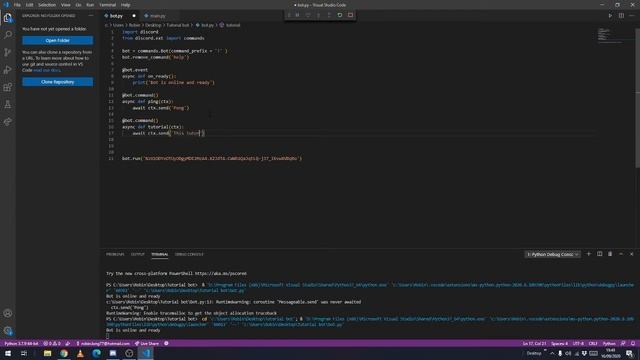Viewport: 640px width, 360px height.
Task: Click the Clone Repository button
Action: tap(58, 82)
